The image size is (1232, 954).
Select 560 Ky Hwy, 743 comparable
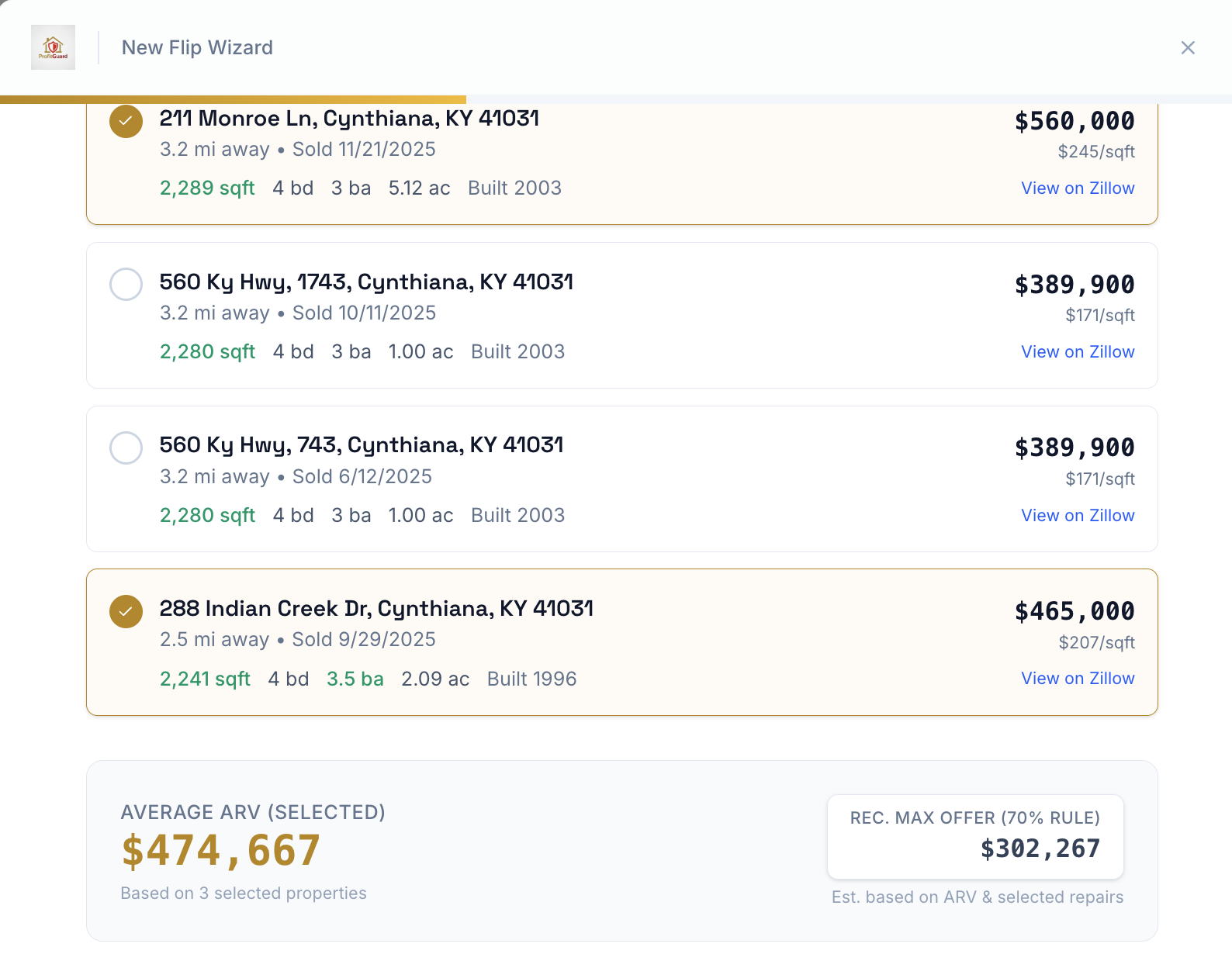(x=126, y=448)
